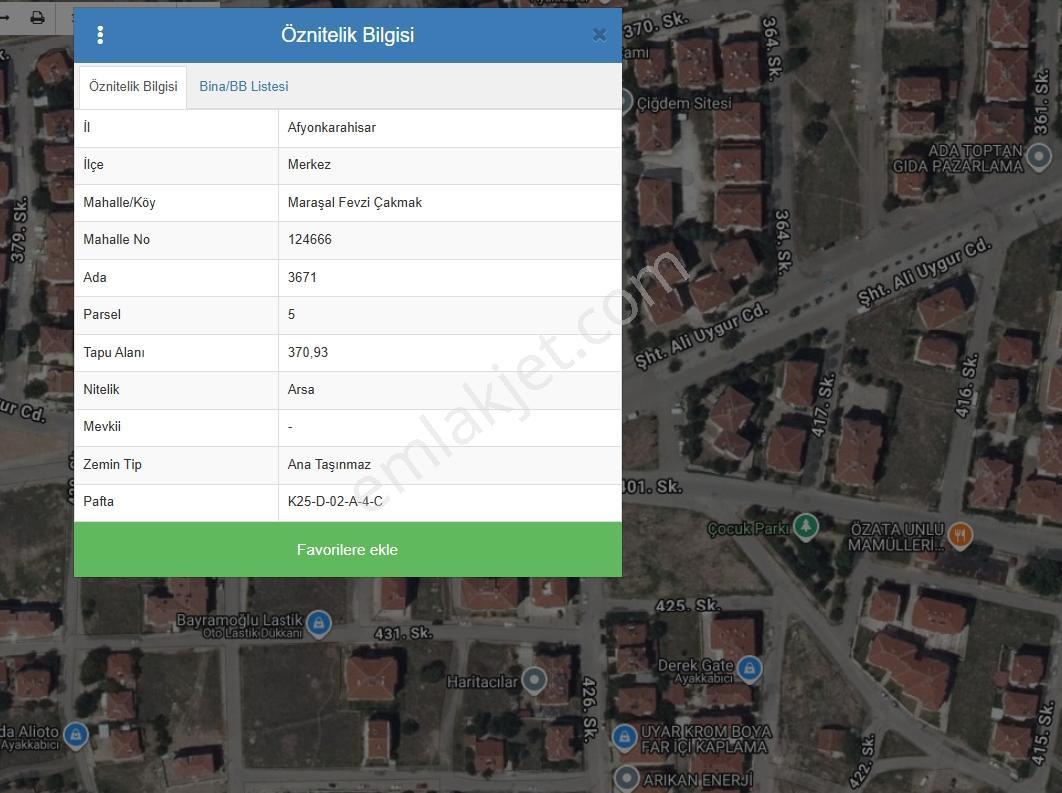
Task: Click the 416. Sk. street label
Action: (x=967, y=385)
